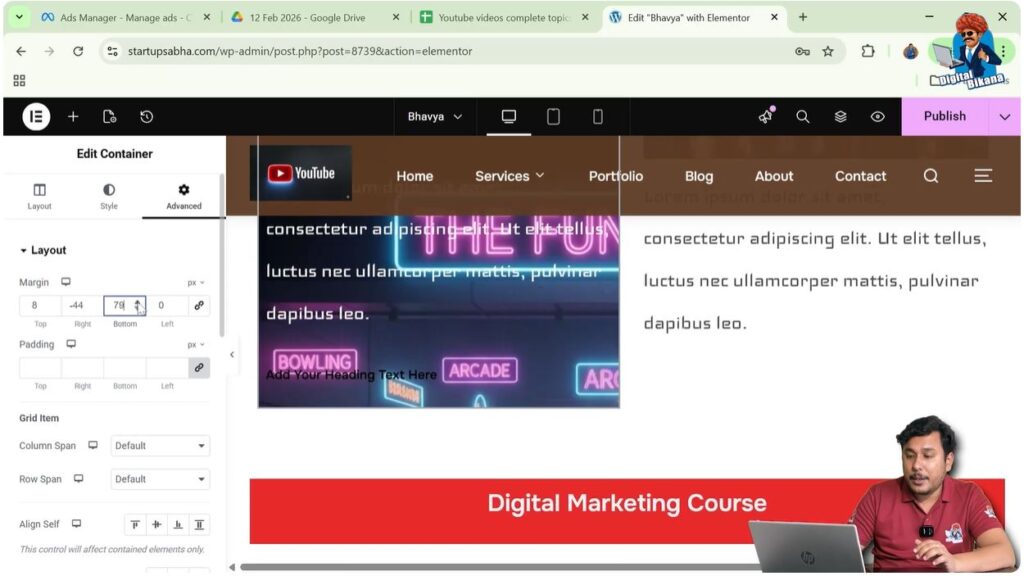Expand the Publish options arrow
1024x576 pixels.
(1004, 117)
